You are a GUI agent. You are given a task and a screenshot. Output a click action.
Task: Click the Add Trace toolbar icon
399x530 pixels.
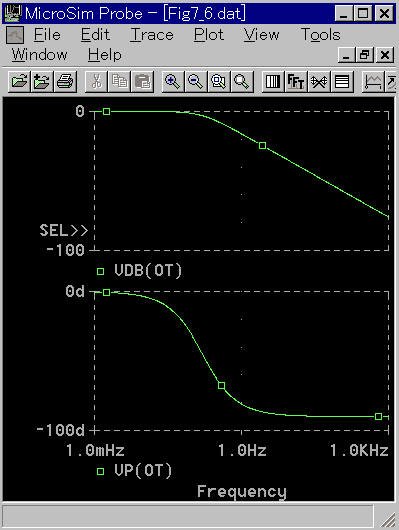(x=373, y=81)
